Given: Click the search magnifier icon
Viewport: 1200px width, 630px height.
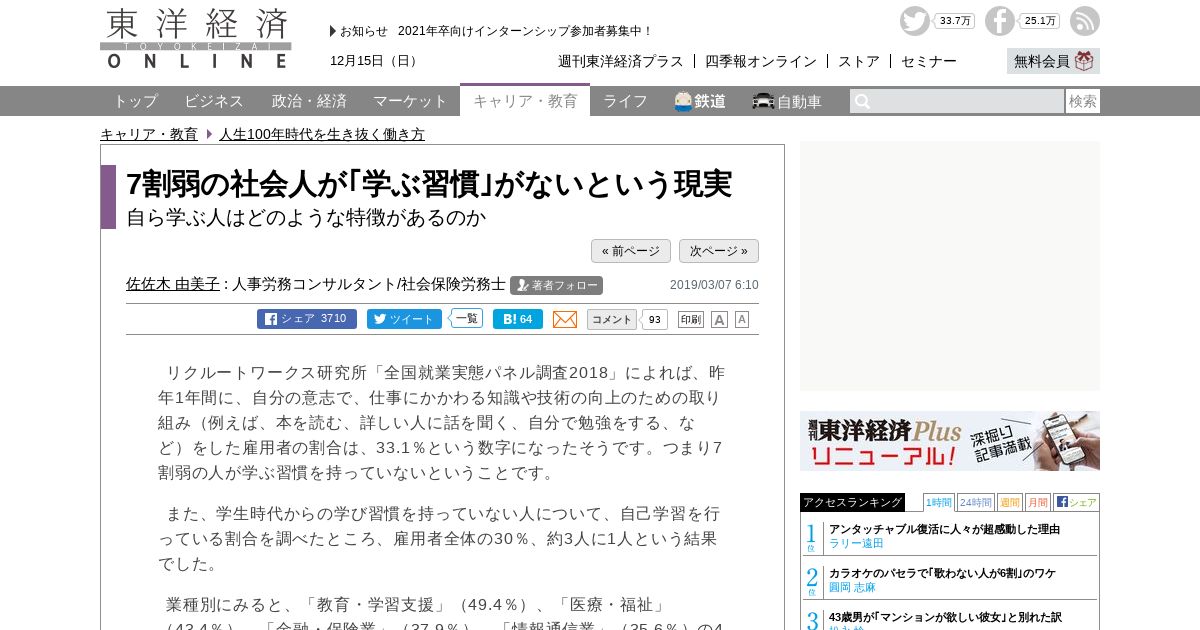Looking at the screenshot, I should coord(862,101).
